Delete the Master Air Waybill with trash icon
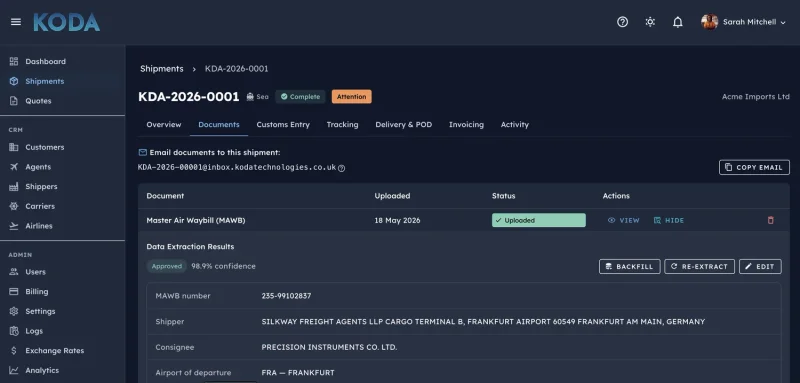The width and height of the screenshot is (800, 383). 770,220
